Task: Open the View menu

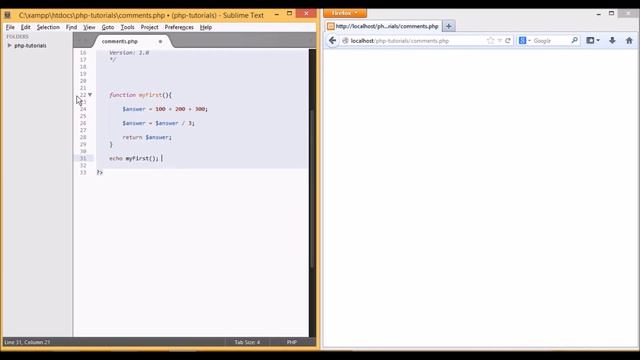Action: click(x=89, y=27)
